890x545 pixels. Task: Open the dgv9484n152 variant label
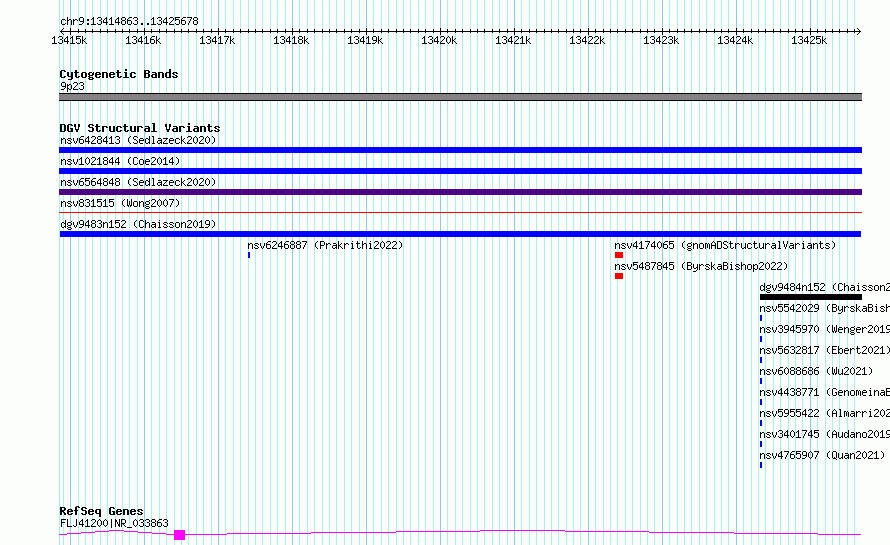[824, 287]
